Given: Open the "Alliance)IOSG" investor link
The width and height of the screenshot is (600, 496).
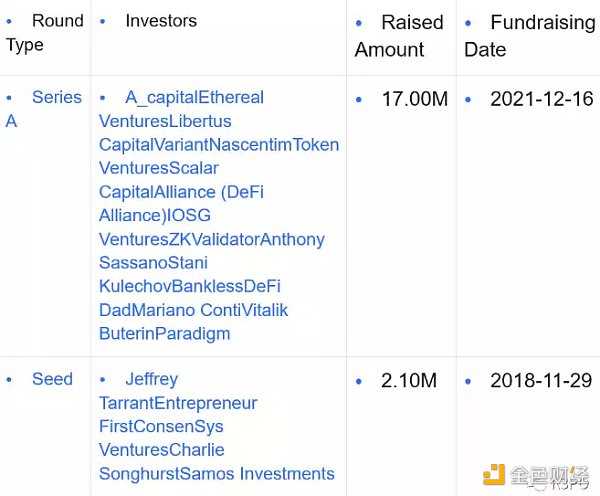Looking at the screenshot, I should (155, 216).
